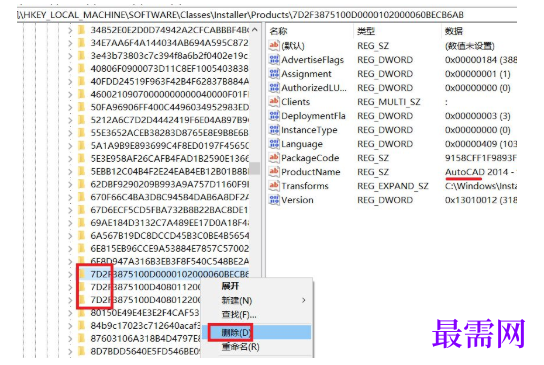Click the Language DWORD value icon
544x365 pixels.
[x=274, y=144]
